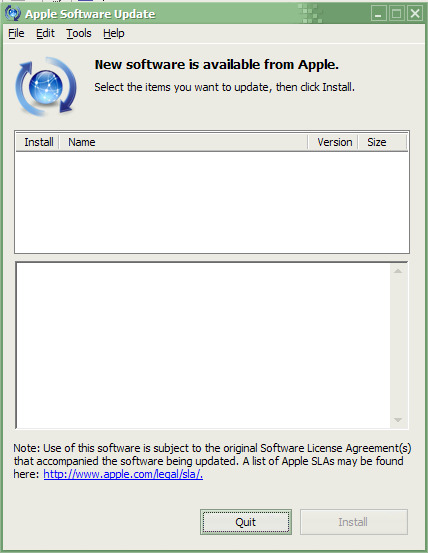Open the Edit menu
Viewport: 428px width, 553px height.
click(45, 34)
